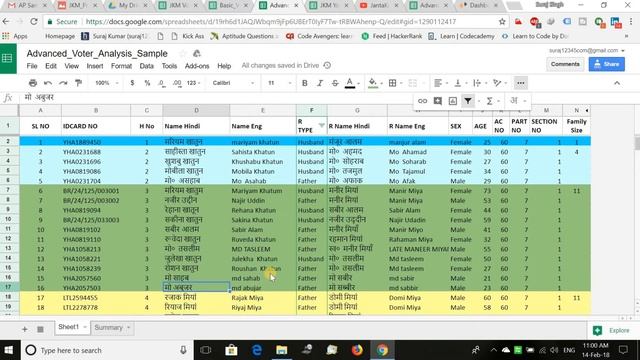Click the Print icon in toolbar
Screen dimensions: 640x360
point(33,83)
